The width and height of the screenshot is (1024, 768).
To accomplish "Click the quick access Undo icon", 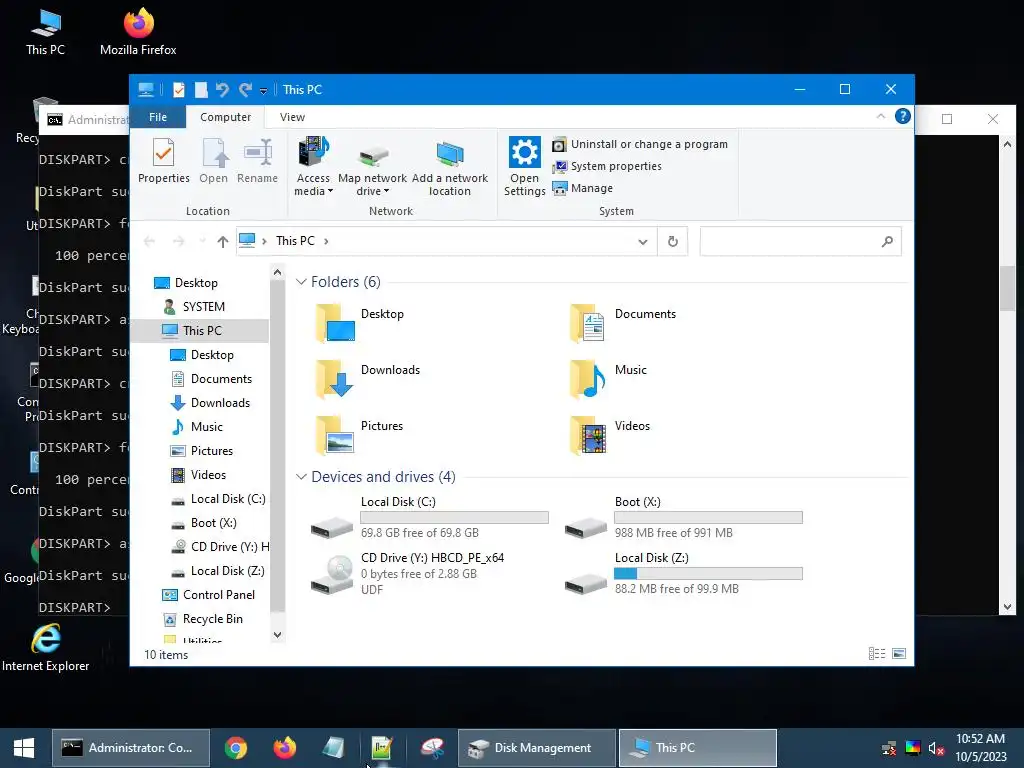I will 222,90.
